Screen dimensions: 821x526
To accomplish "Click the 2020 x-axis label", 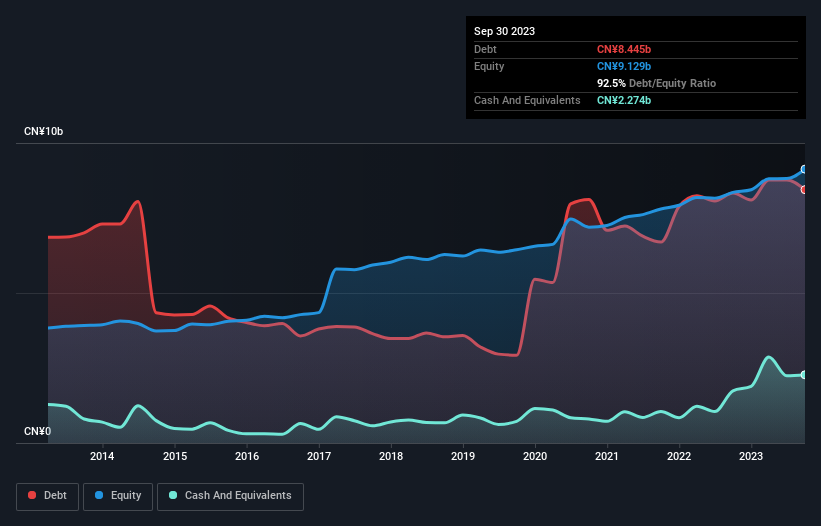I will (x=535, y=456).
